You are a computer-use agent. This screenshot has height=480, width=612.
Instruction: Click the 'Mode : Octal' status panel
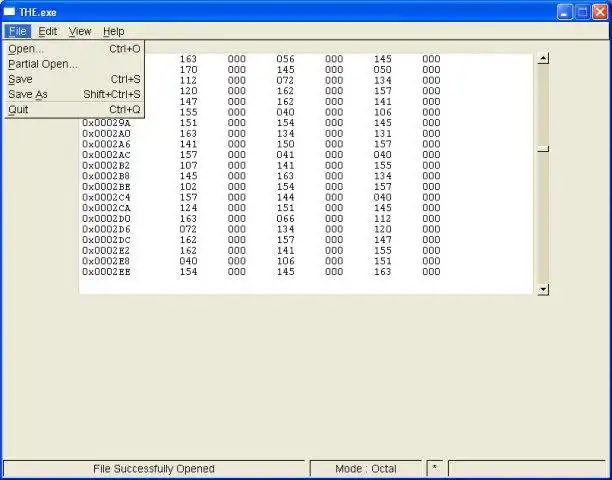coord(366,468)
